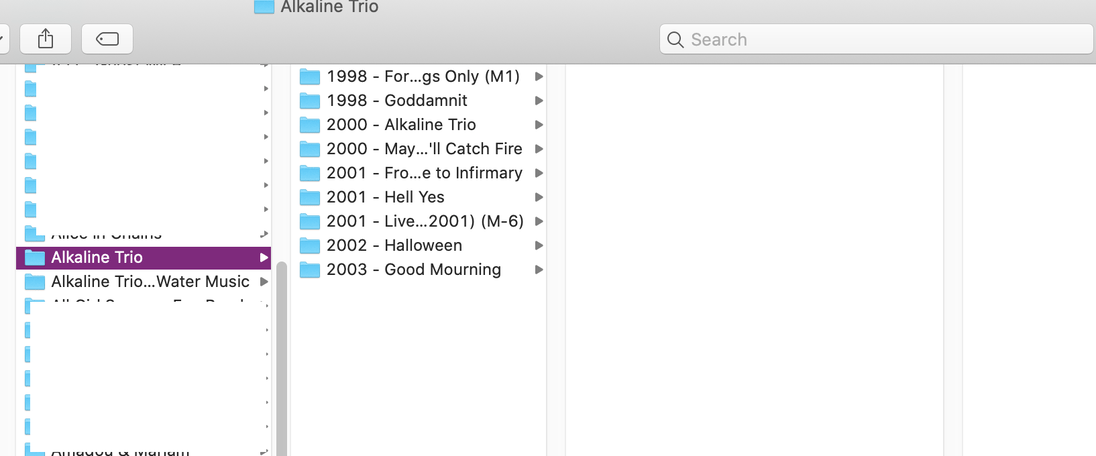1096x456 pixels.
Task: Click the 2002 - Halloween folder icon
Action: pyautogui.click(x=310, y=246)
